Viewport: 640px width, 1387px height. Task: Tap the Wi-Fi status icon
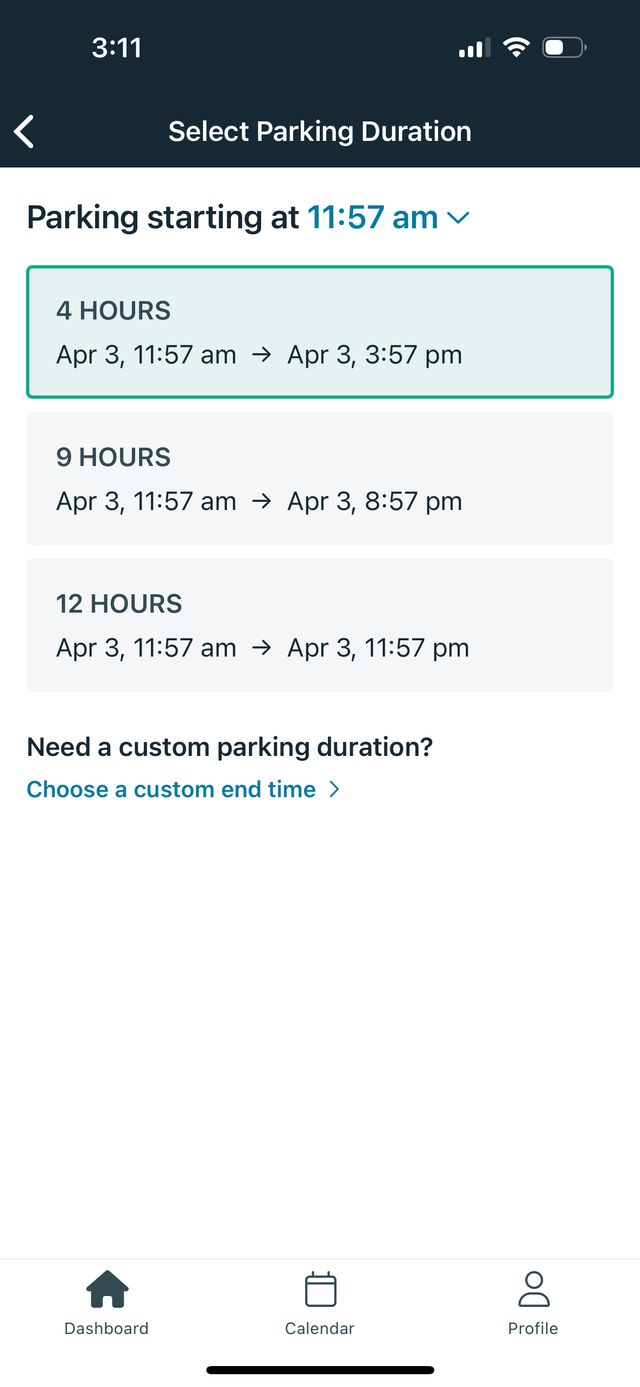(x=516, y=47)
